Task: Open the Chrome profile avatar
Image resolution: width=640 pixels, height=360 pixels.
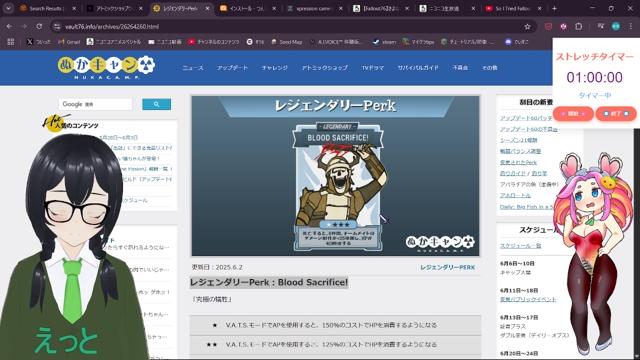Action: (616, 27)
